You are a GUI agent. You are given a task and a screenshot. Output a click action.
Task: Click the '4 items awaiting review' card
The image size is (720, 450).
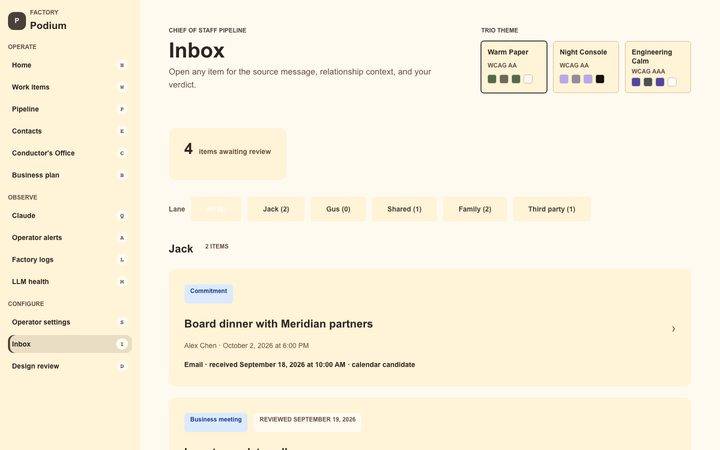[228, 154]
